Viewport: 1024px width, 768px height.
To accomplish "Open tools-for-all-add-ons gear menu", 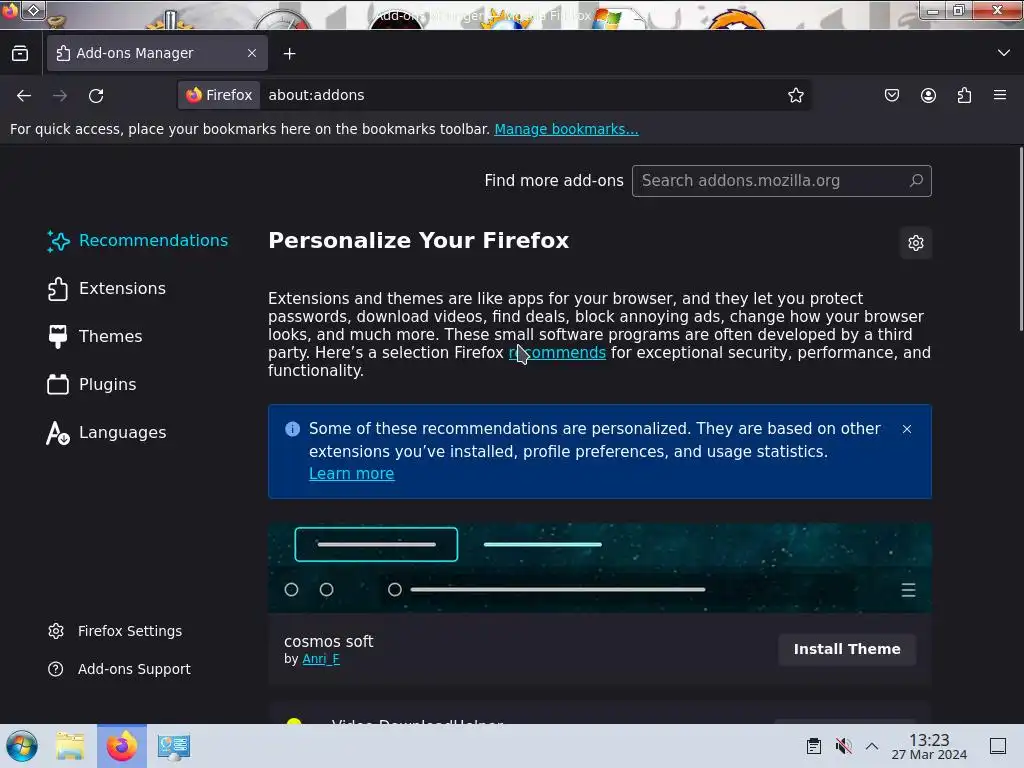I will (x=916, y=243).
